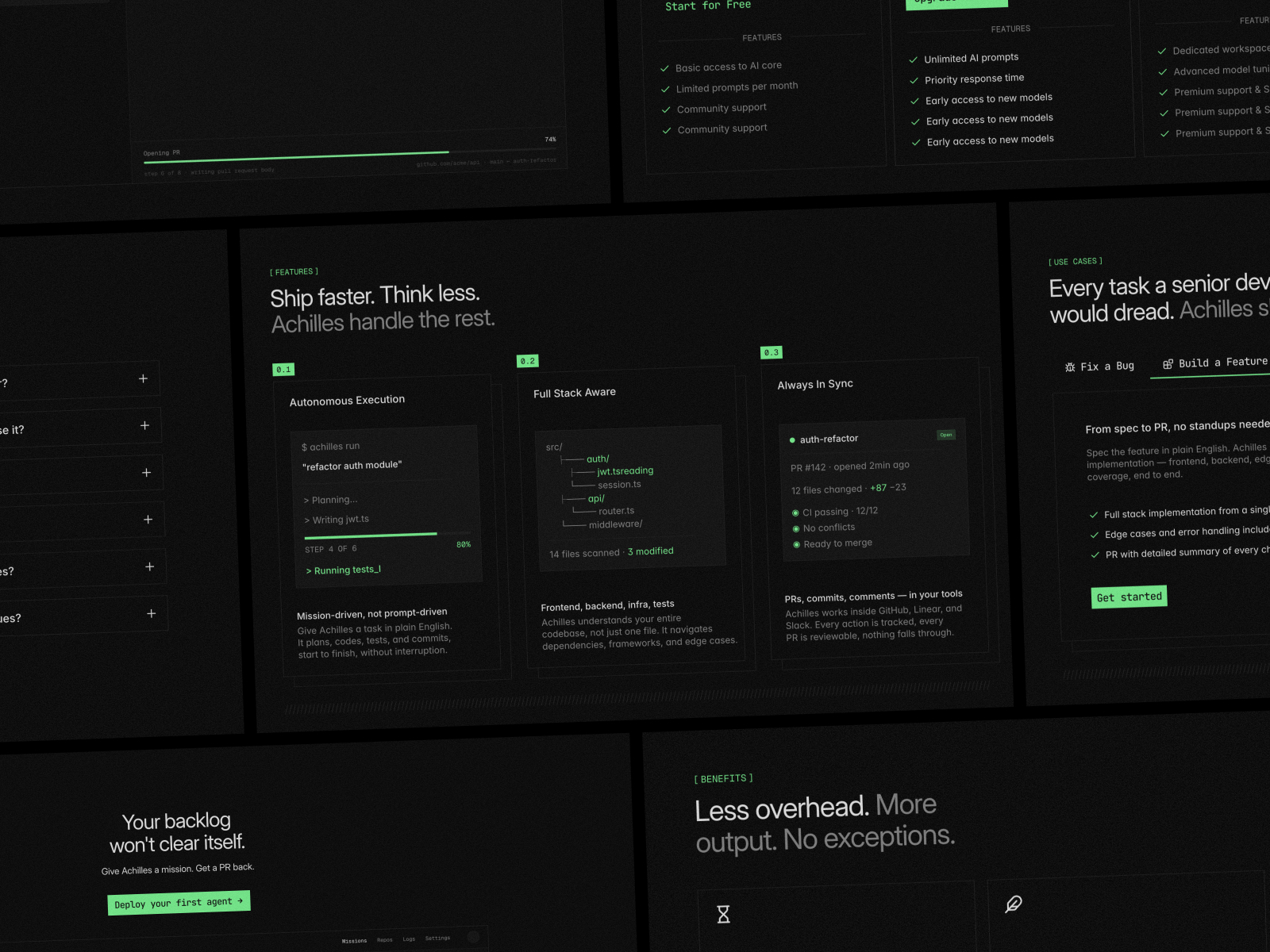This screenshot has width=1270, height=952.
Task: Click the "> Writing jwt.ts" log line
Action: pyautogui.click(x=337, y=520)
